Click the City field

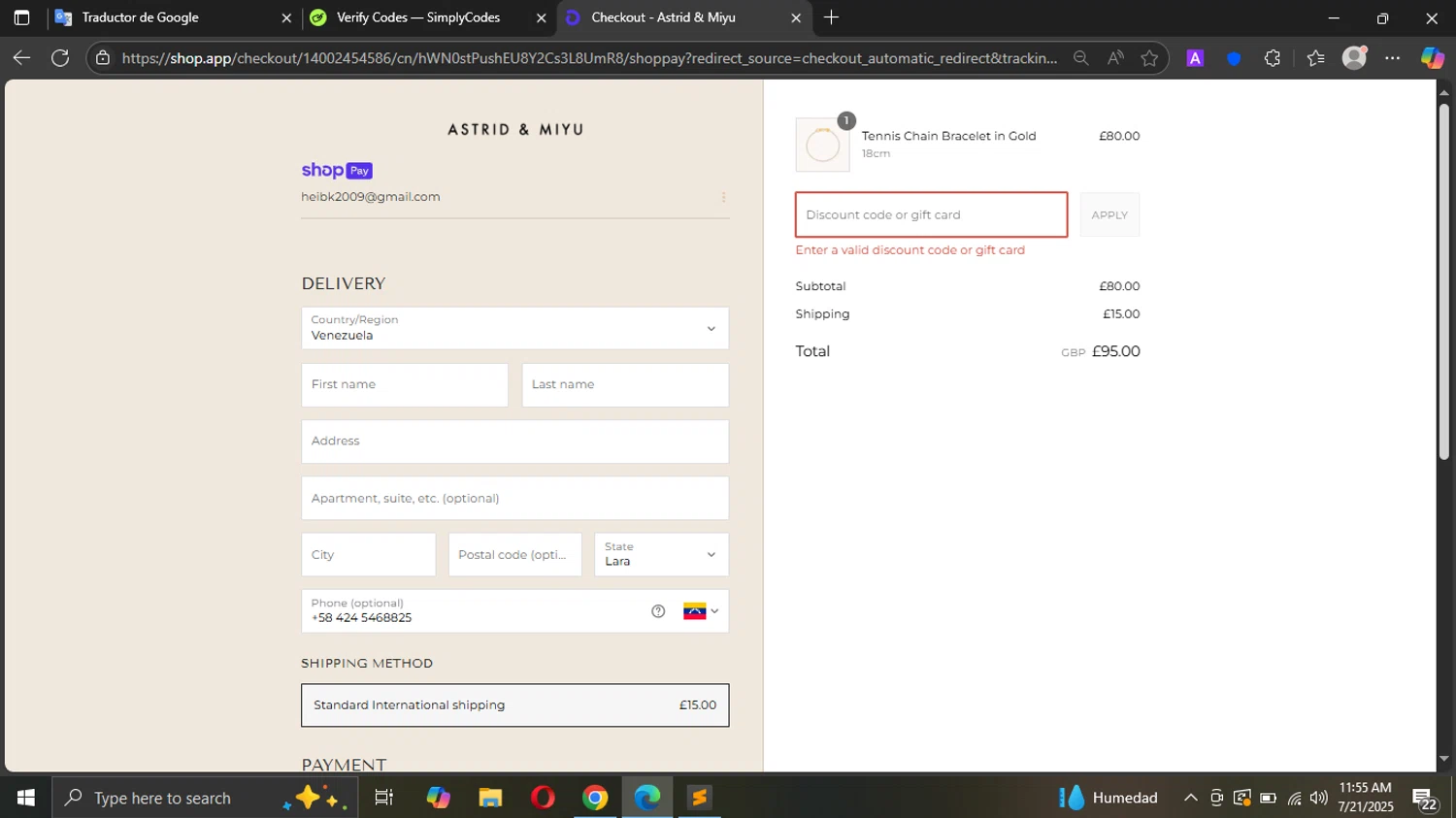click(369, 554)
